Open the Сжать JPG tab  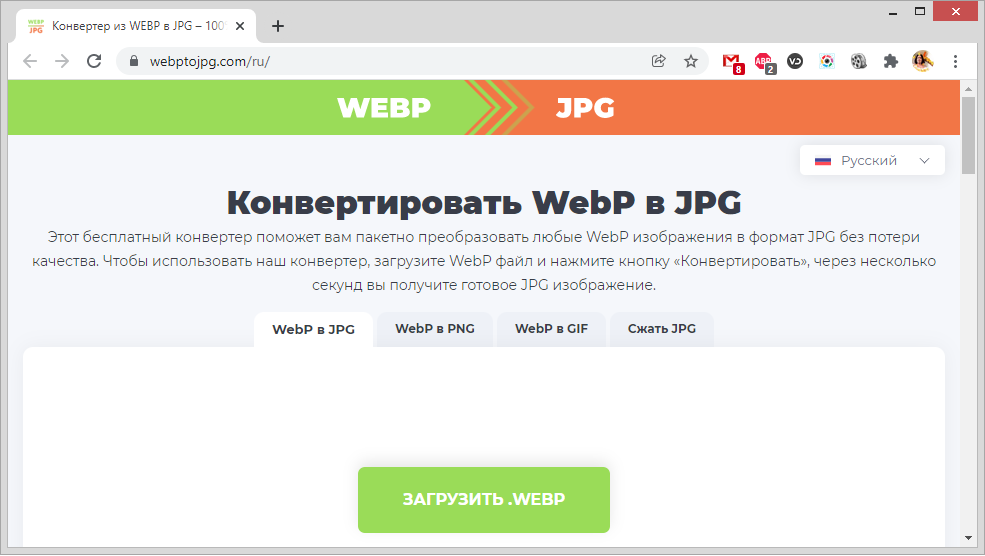pyautogui.click(x=661, y=329)
